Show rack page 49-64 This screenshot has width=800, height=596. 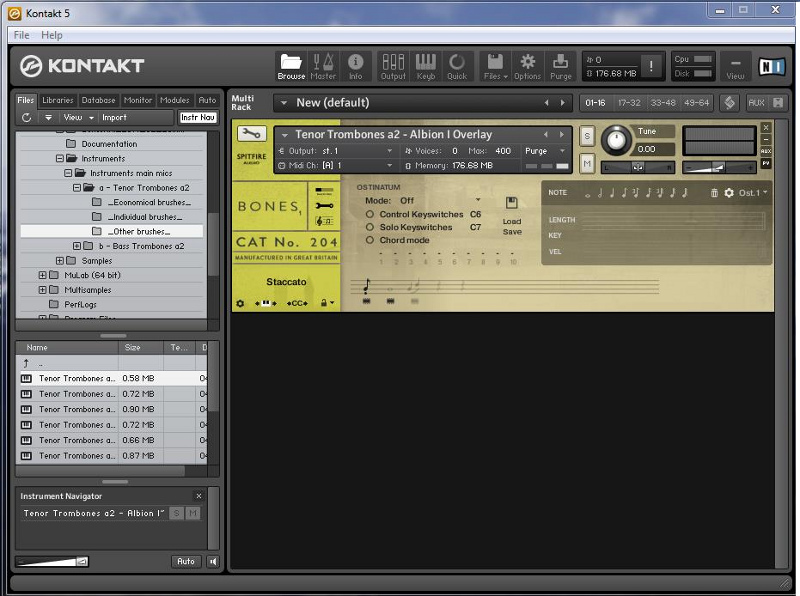coord(696,103)
